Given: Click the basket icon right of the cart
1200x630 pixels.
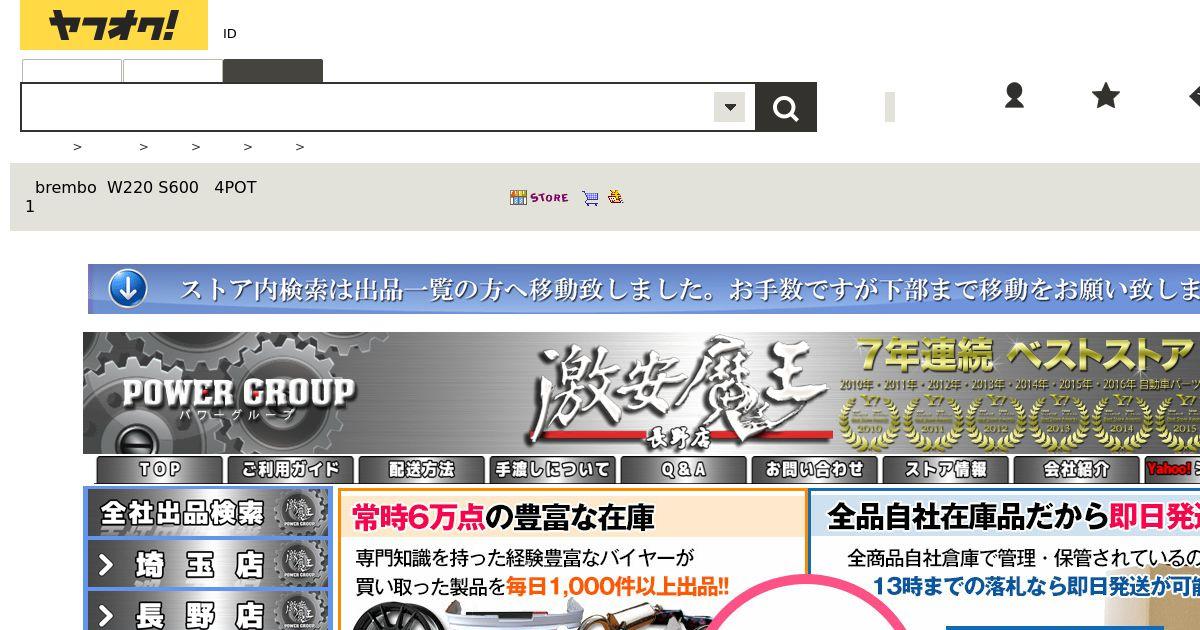Looking at the screenshot, I should (x=615, y=197).
